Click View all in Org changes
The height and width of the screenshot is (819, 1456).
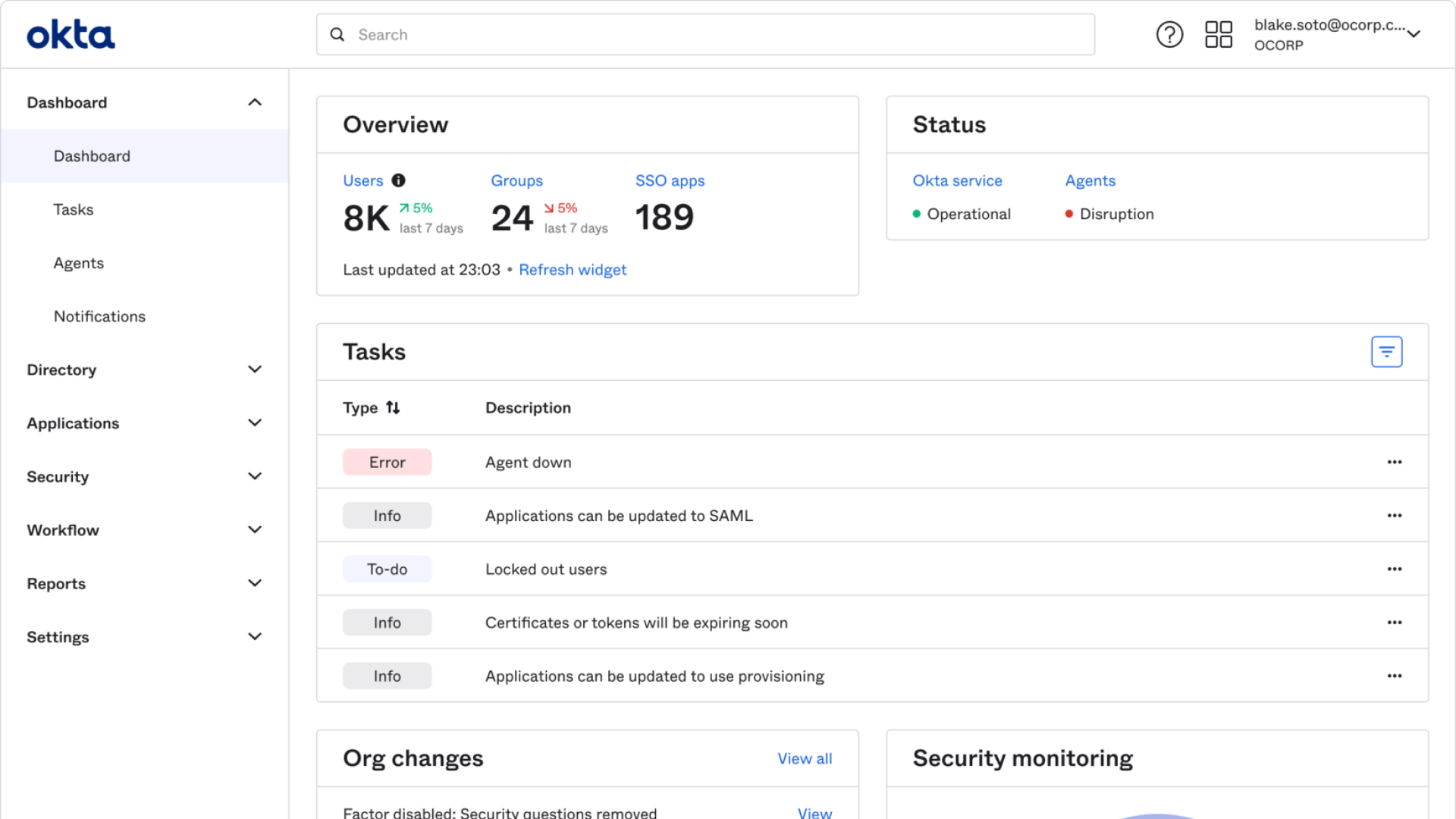tap(805, 758)
